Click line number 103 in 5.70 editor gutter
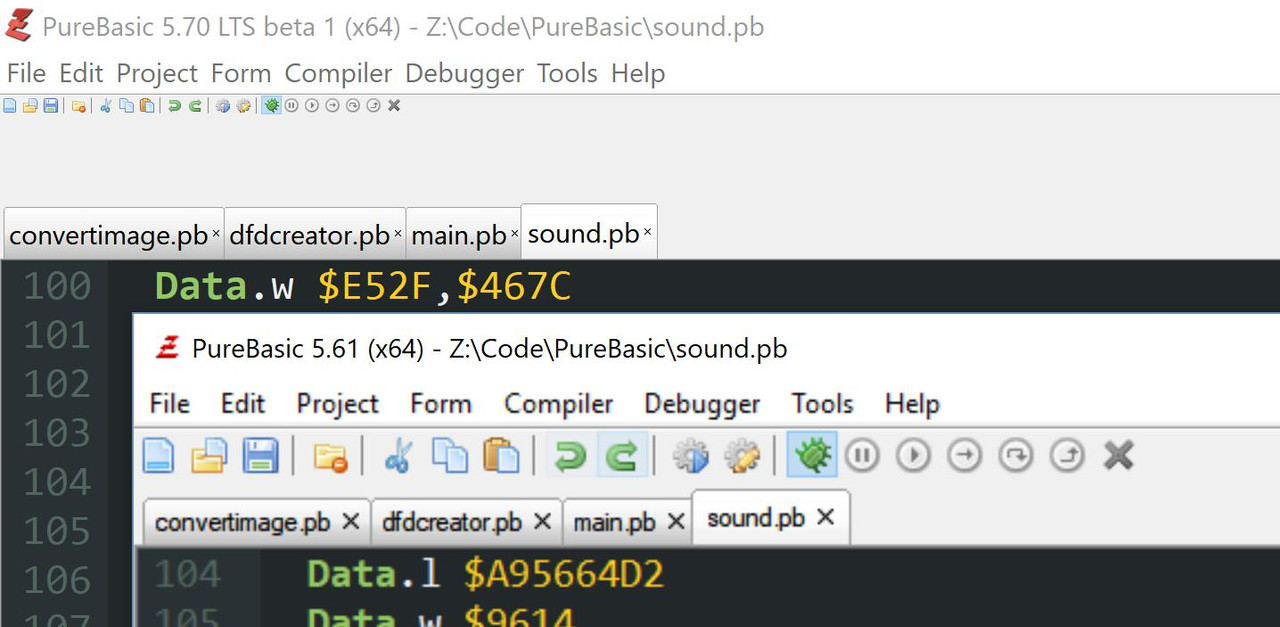 point(57,433)
